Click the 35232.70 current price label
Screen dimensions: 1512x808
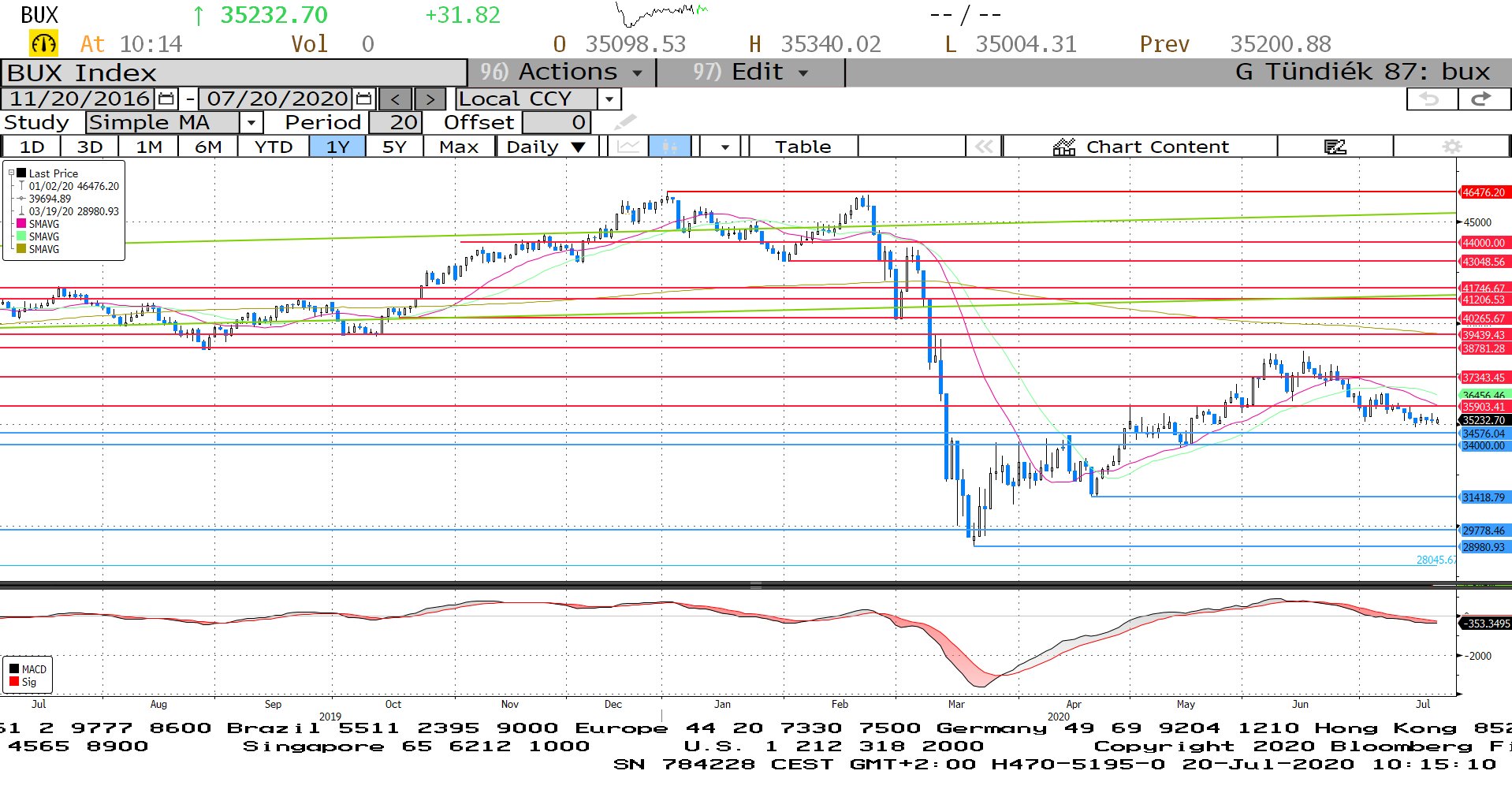pos(1484,420)
